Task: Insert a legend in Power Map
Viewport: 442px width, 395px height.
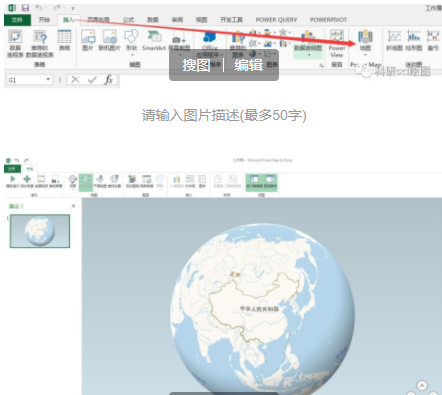Action: pos(202,181)
